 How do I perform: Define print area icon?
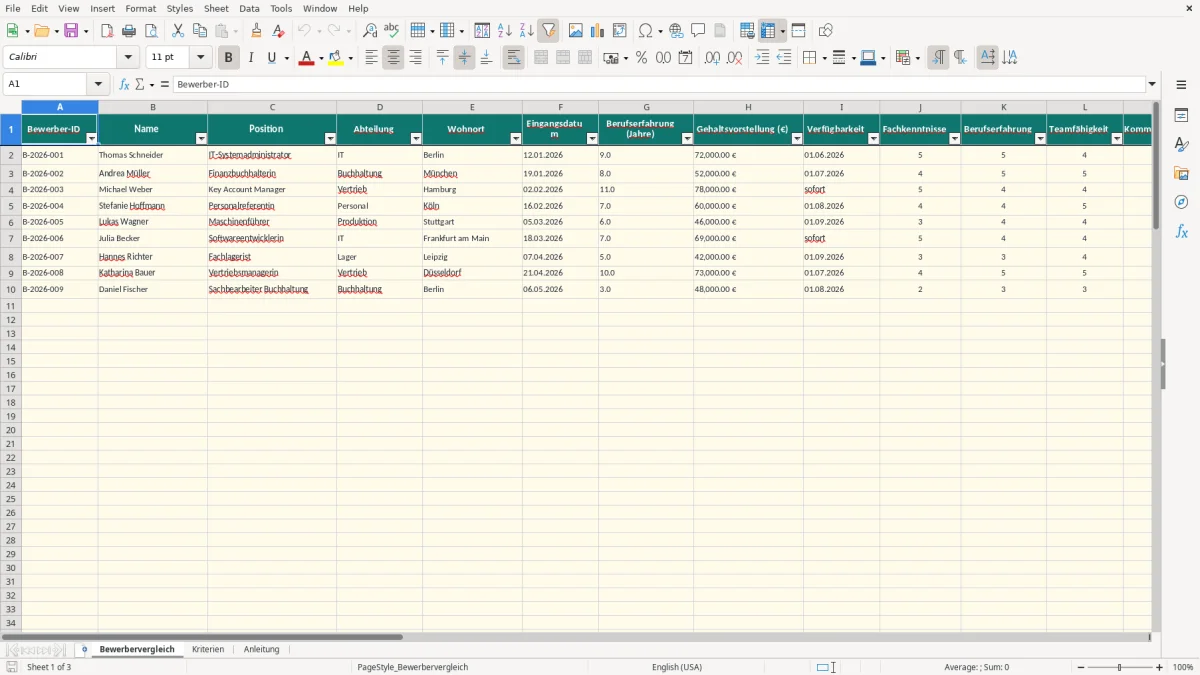(747, 31)
